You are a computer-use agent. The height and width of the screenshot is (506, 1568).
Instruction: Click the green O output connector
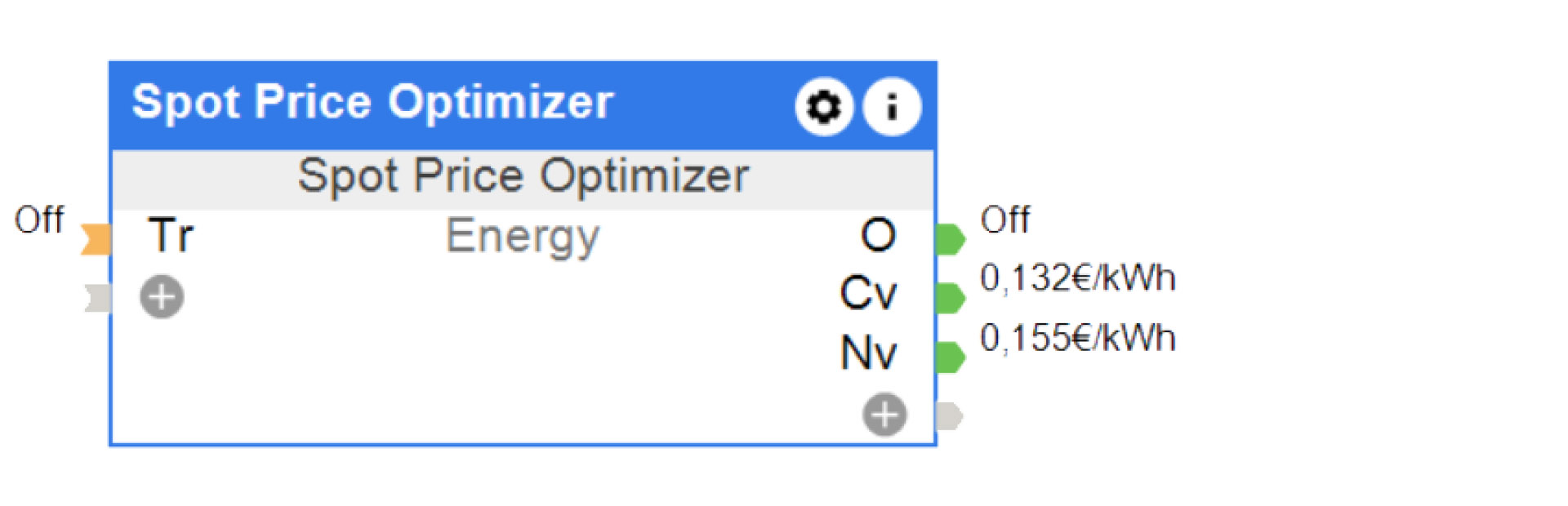(950, 239)
